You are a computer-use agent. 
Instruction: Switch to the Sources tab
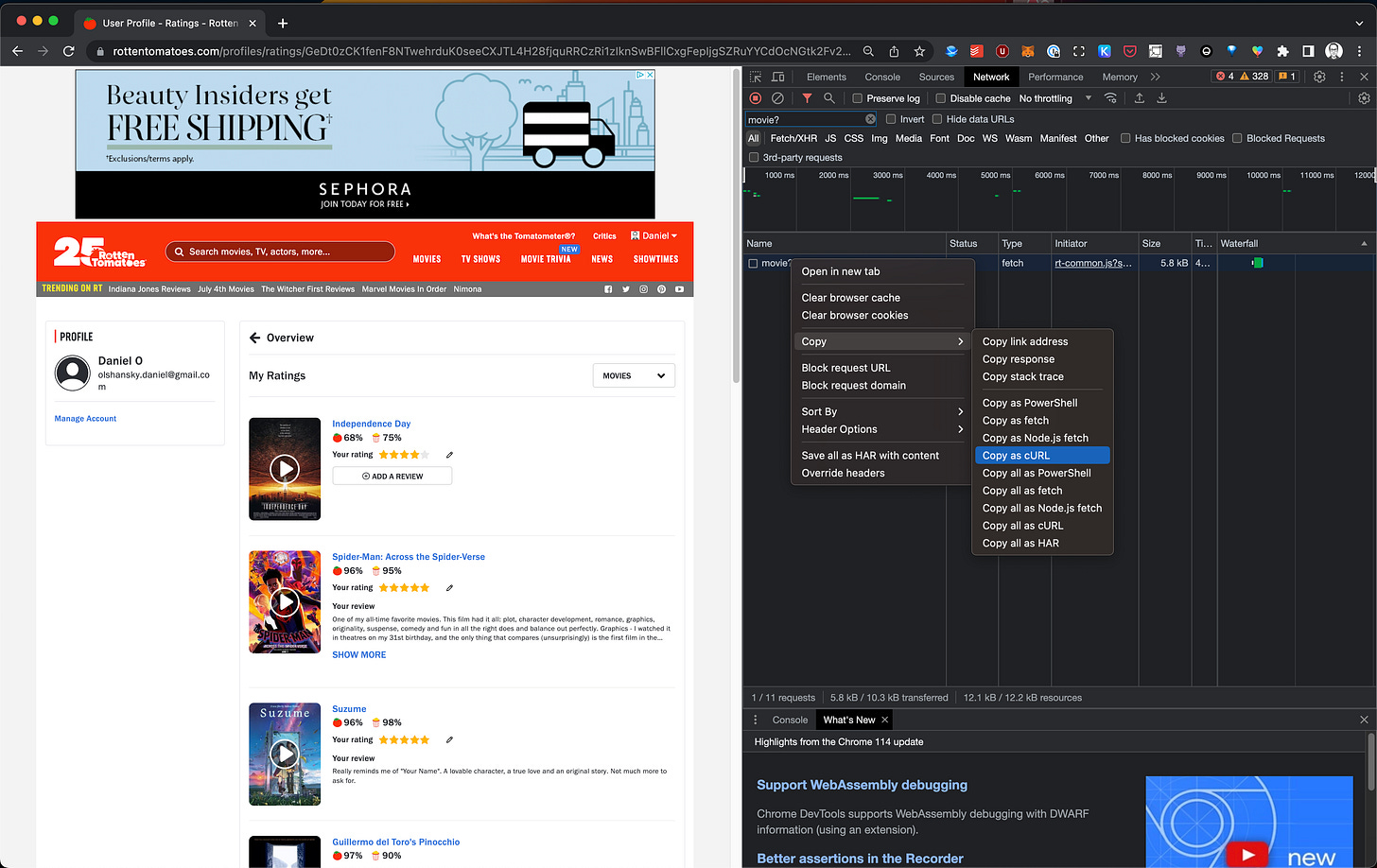point(936,77)
